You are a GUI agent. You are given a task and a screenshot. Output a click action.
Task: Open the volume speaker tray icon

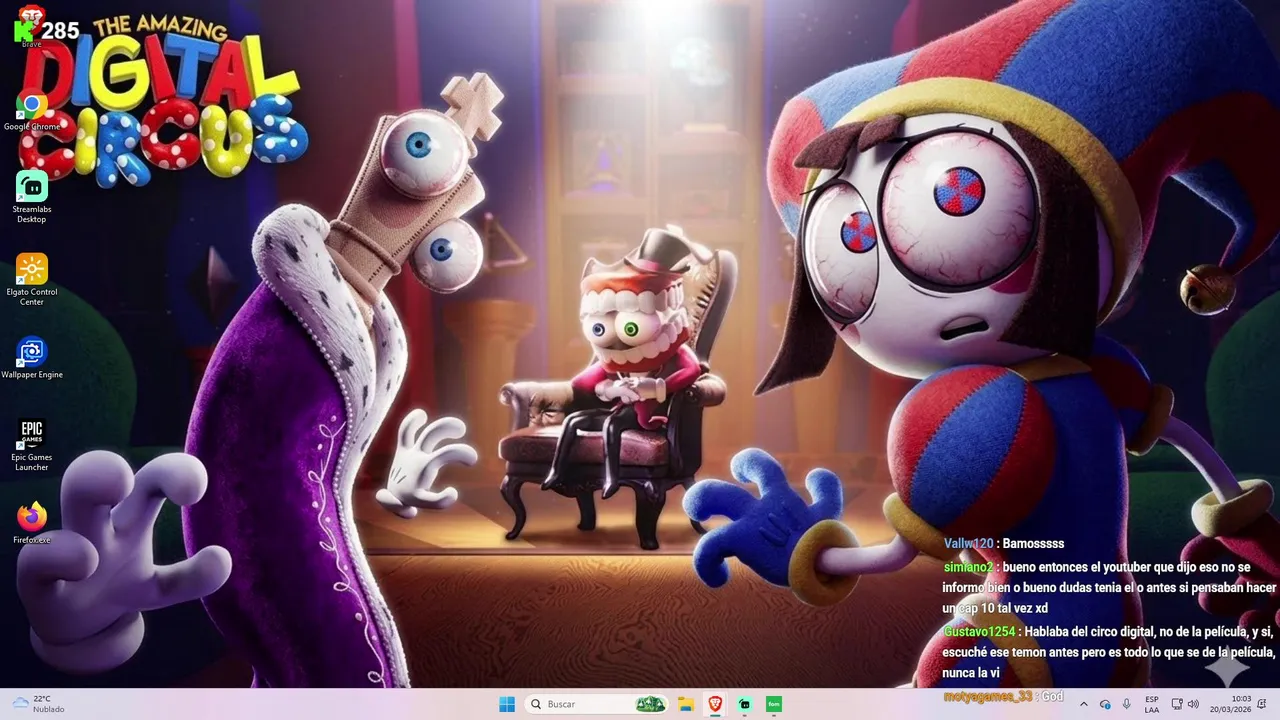[x=1193, y=704]
